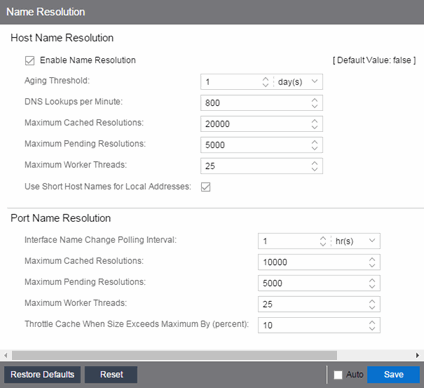Screen dimensions: 424x388
Task: Decrement DNS Lookups per Minute
Action: (x=314, y=106)
